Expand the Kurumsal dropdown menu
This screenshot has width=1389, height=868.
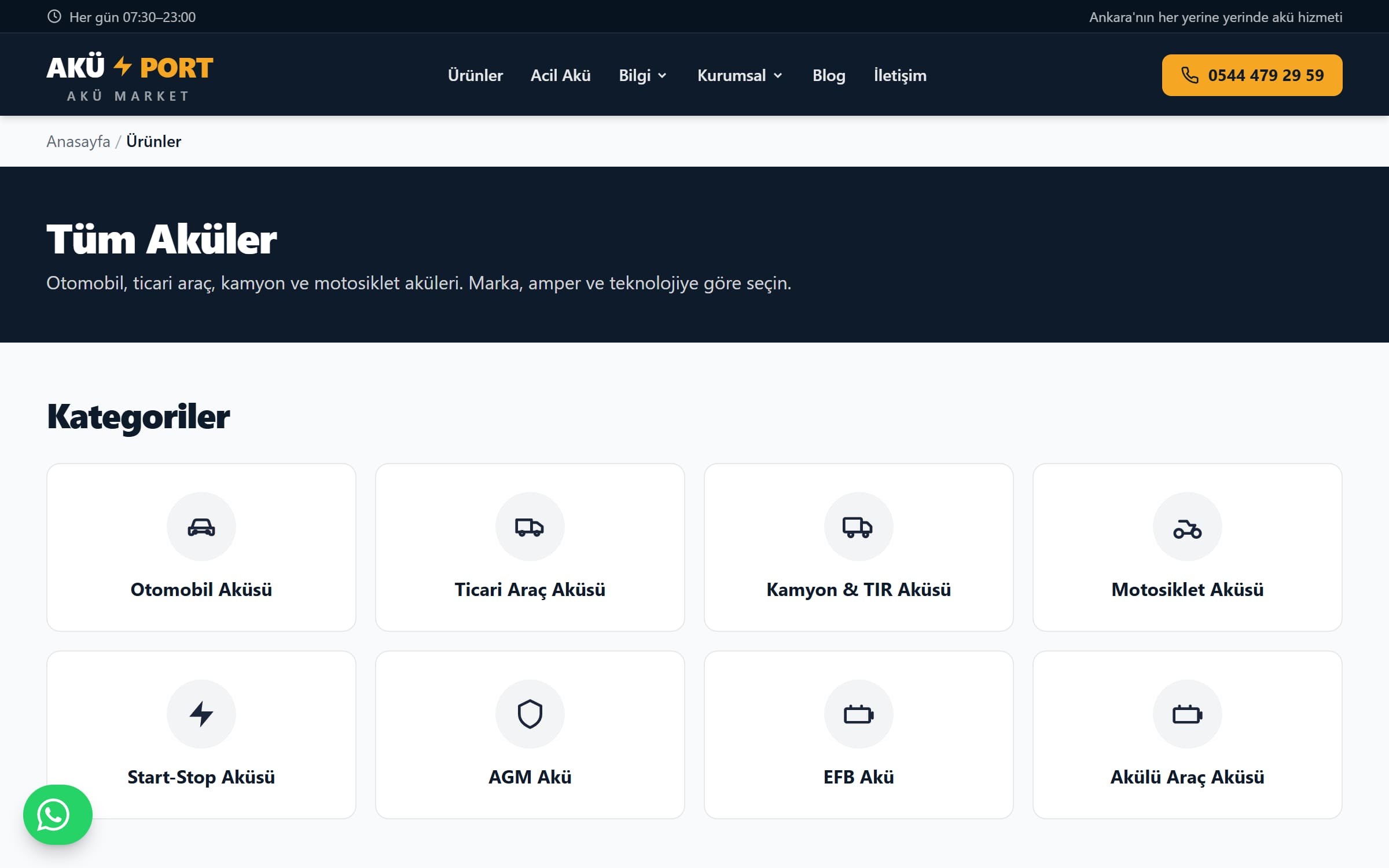click(x=740, y=75)
